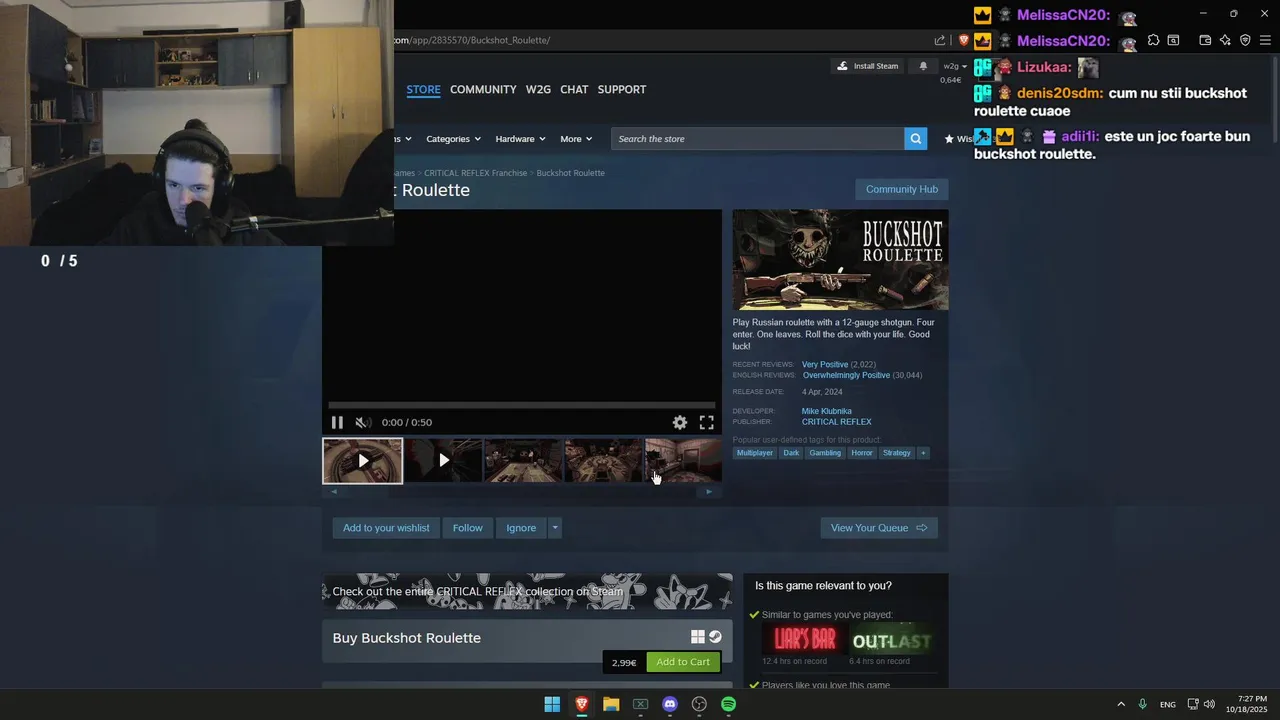Click the Buckshot Roulette header capsule image
Image resolution: width=1280 pixels, height=720 pixels.
point(840,260)
